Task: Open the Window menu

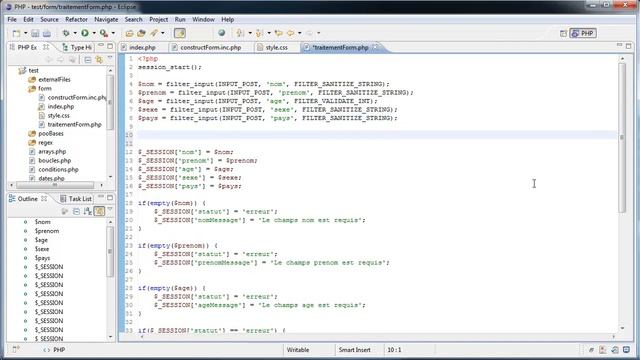Action: point(203,19)
